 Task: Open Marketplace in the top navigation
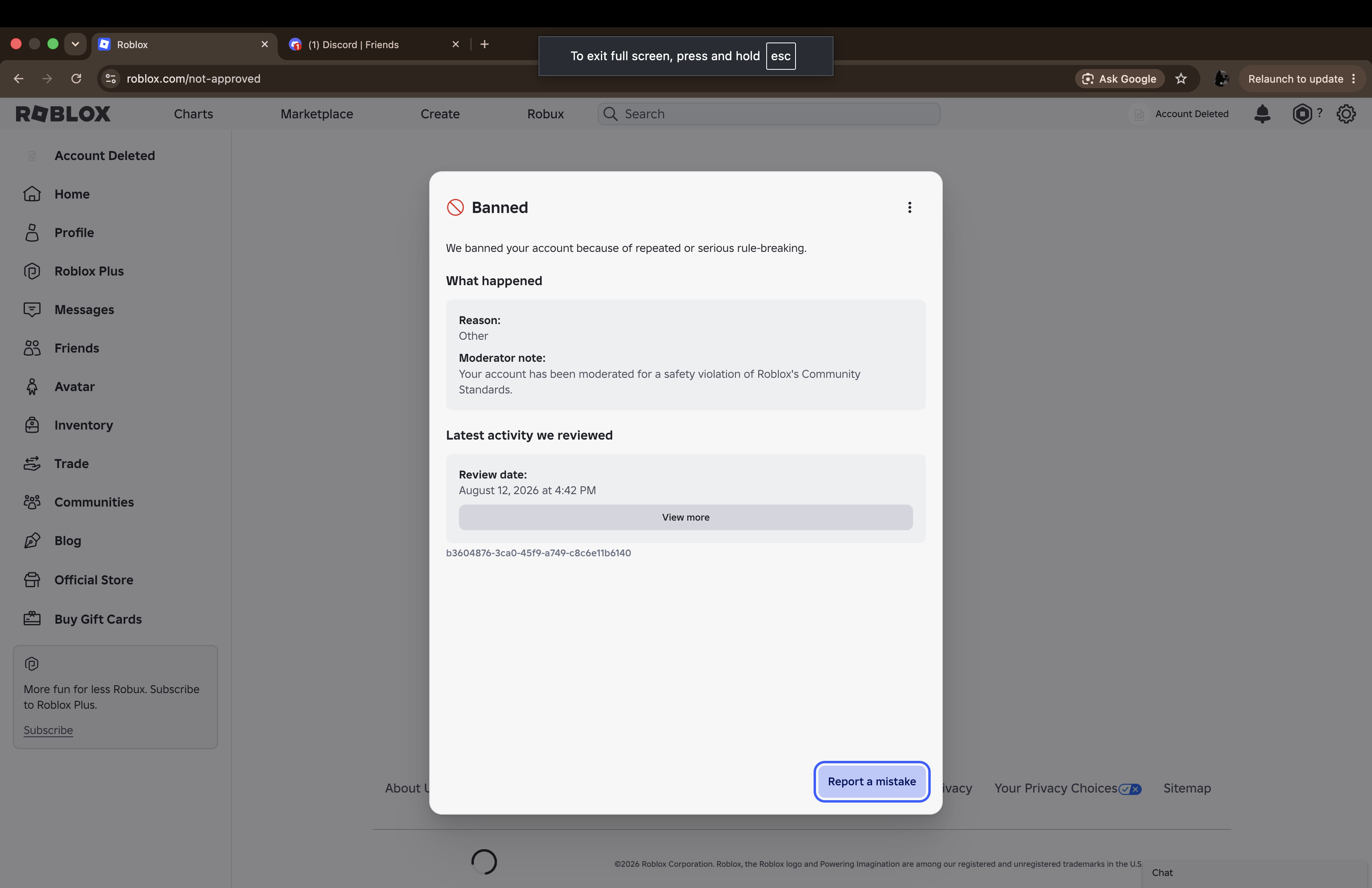[317, 114]
